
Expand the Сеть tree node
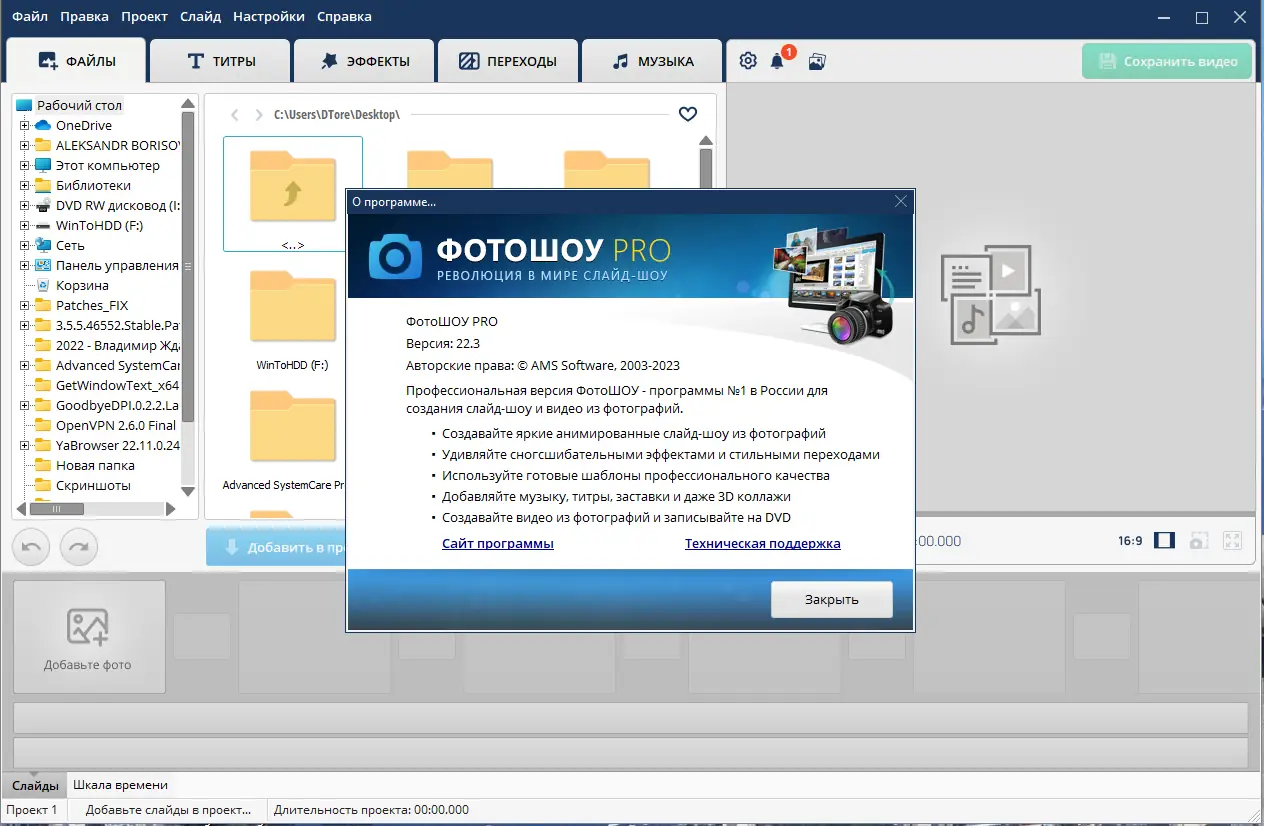tap(24, 246)
